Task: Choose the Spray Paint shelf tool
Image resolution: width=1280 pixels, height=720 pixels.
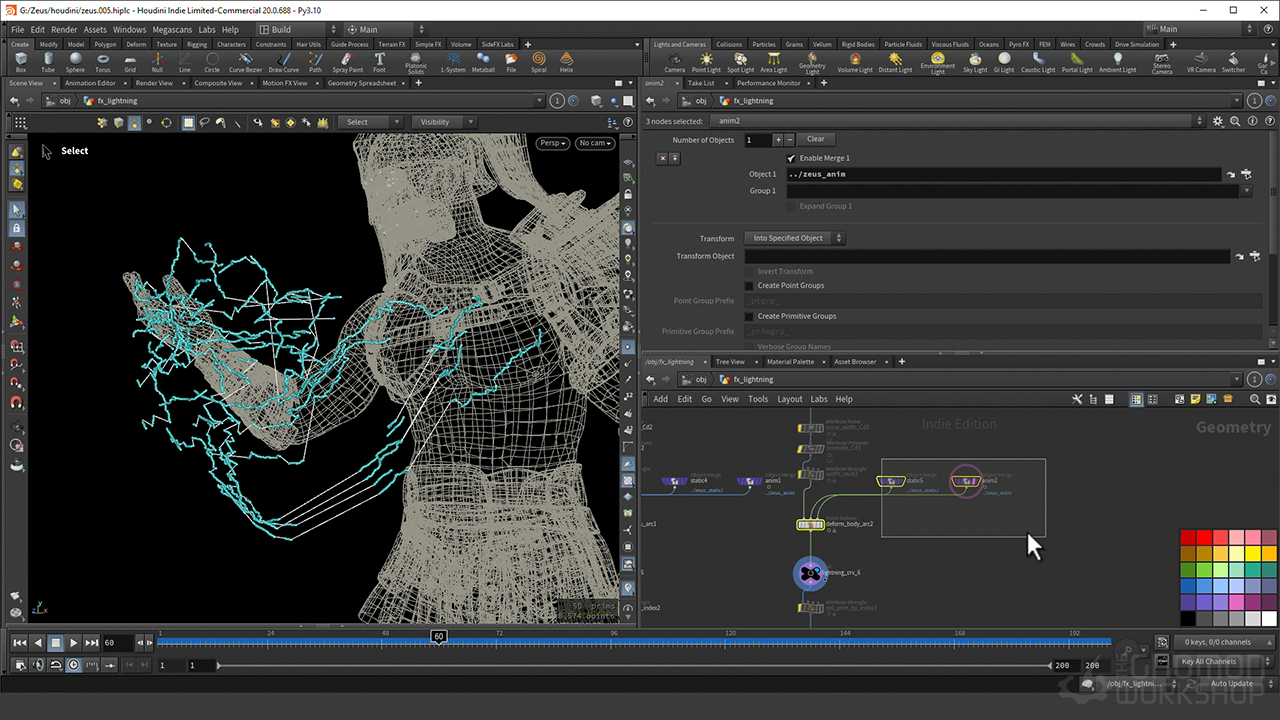Action: (x=347, y=62)
